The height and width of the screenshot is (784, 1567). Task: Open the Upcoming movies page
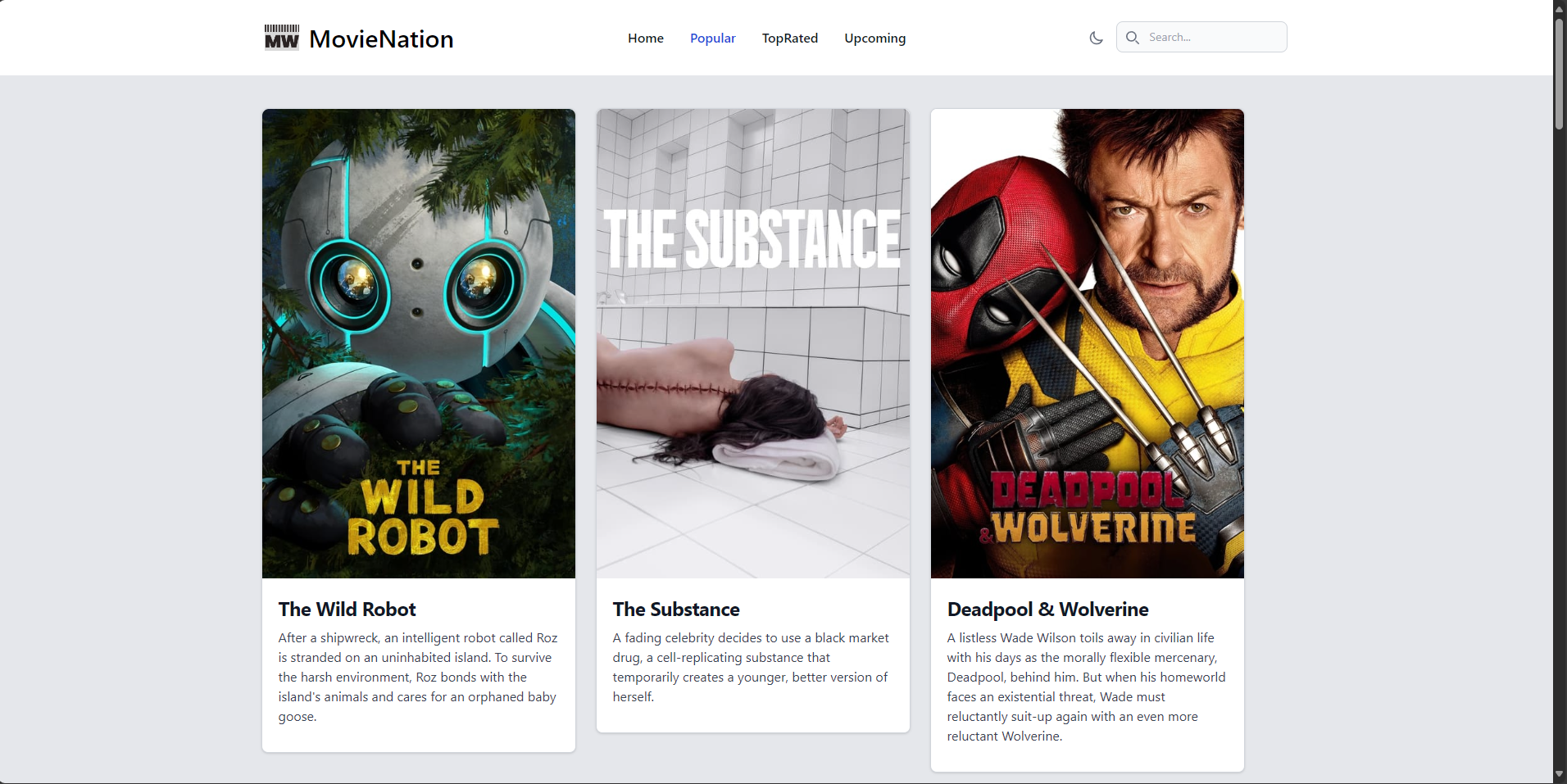[x=874, y=38]
